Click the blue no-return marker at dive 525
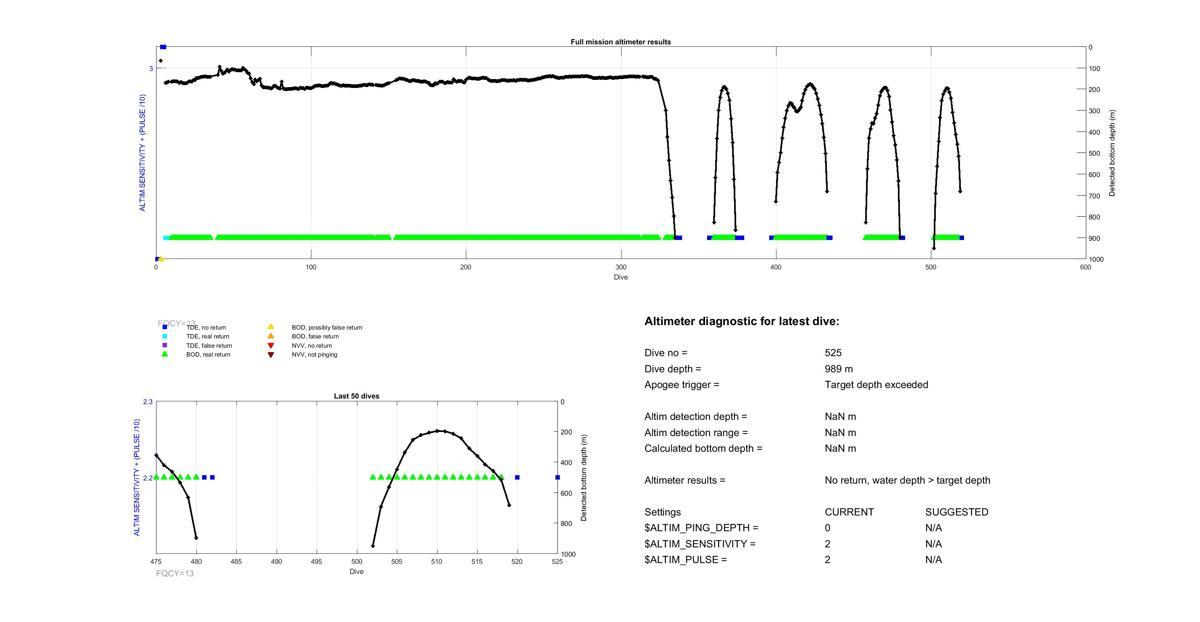Screen dimensions: 1200x622 click(557, 477)
